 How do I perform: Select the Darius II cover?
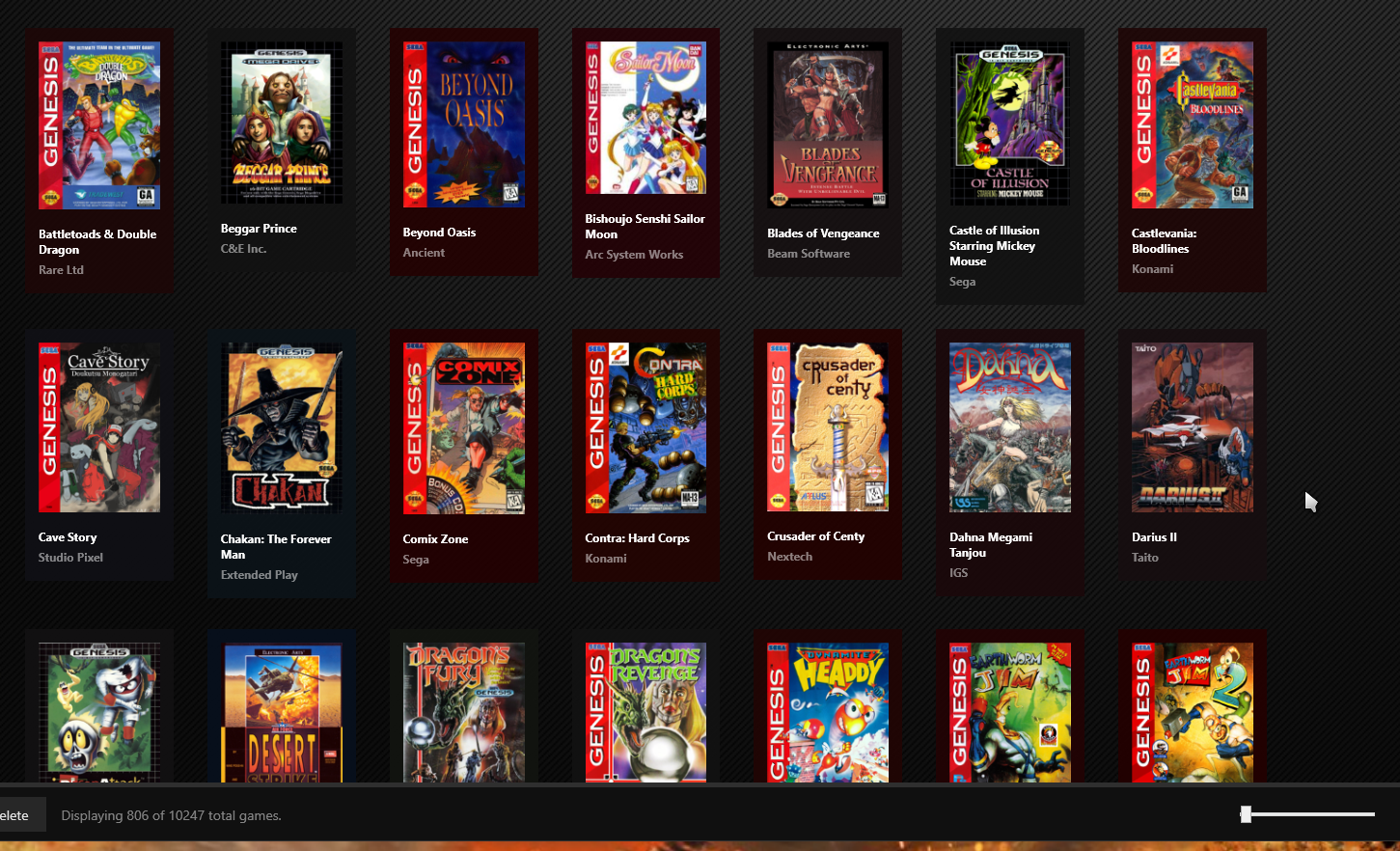[x=1193, y=427]
